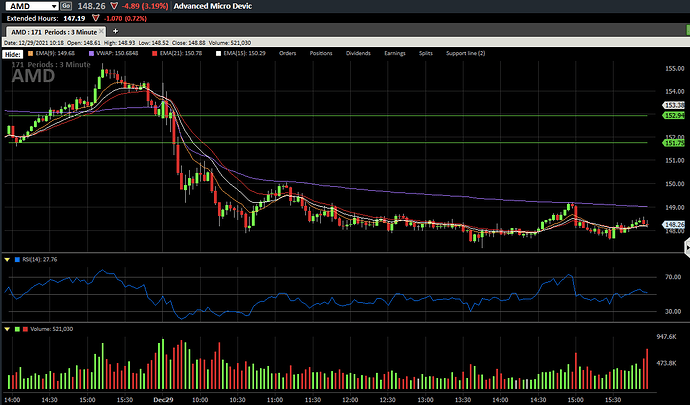Click the red EMA(21) color swatch
The width and height of the screenshot is (690, 405).
(154, 53)
